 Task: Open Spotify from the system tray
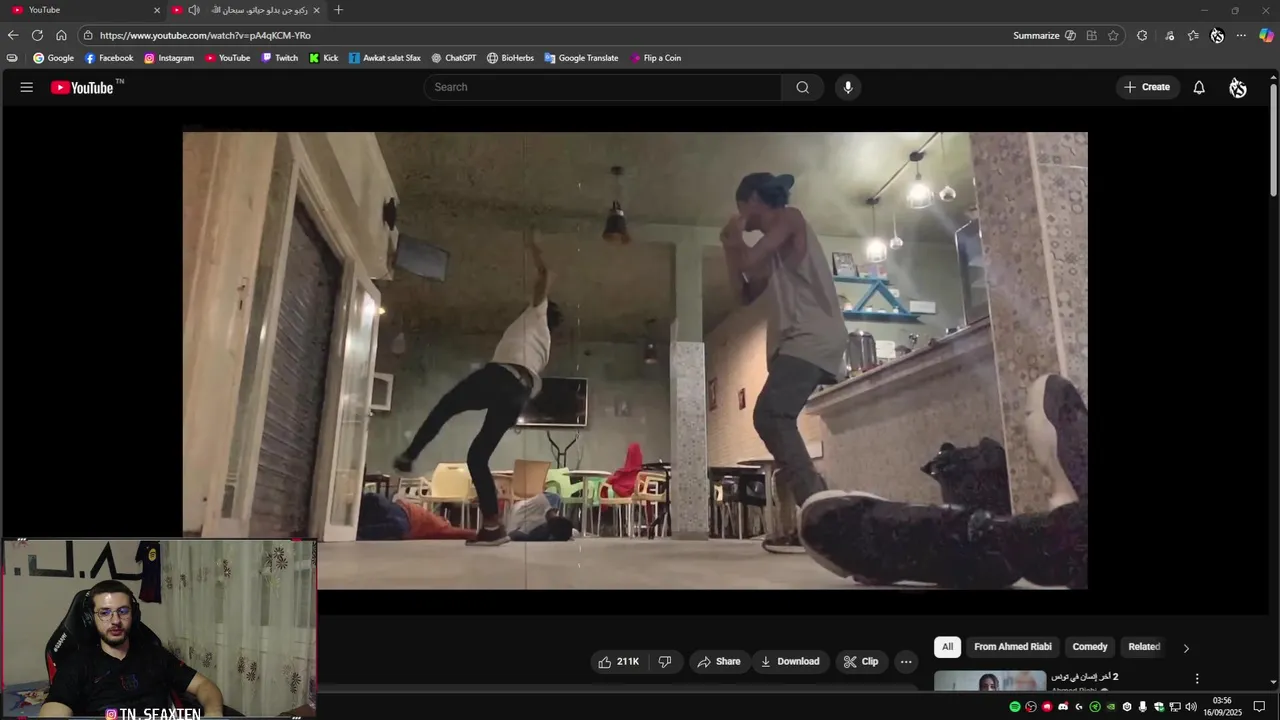click(1015, 707)
